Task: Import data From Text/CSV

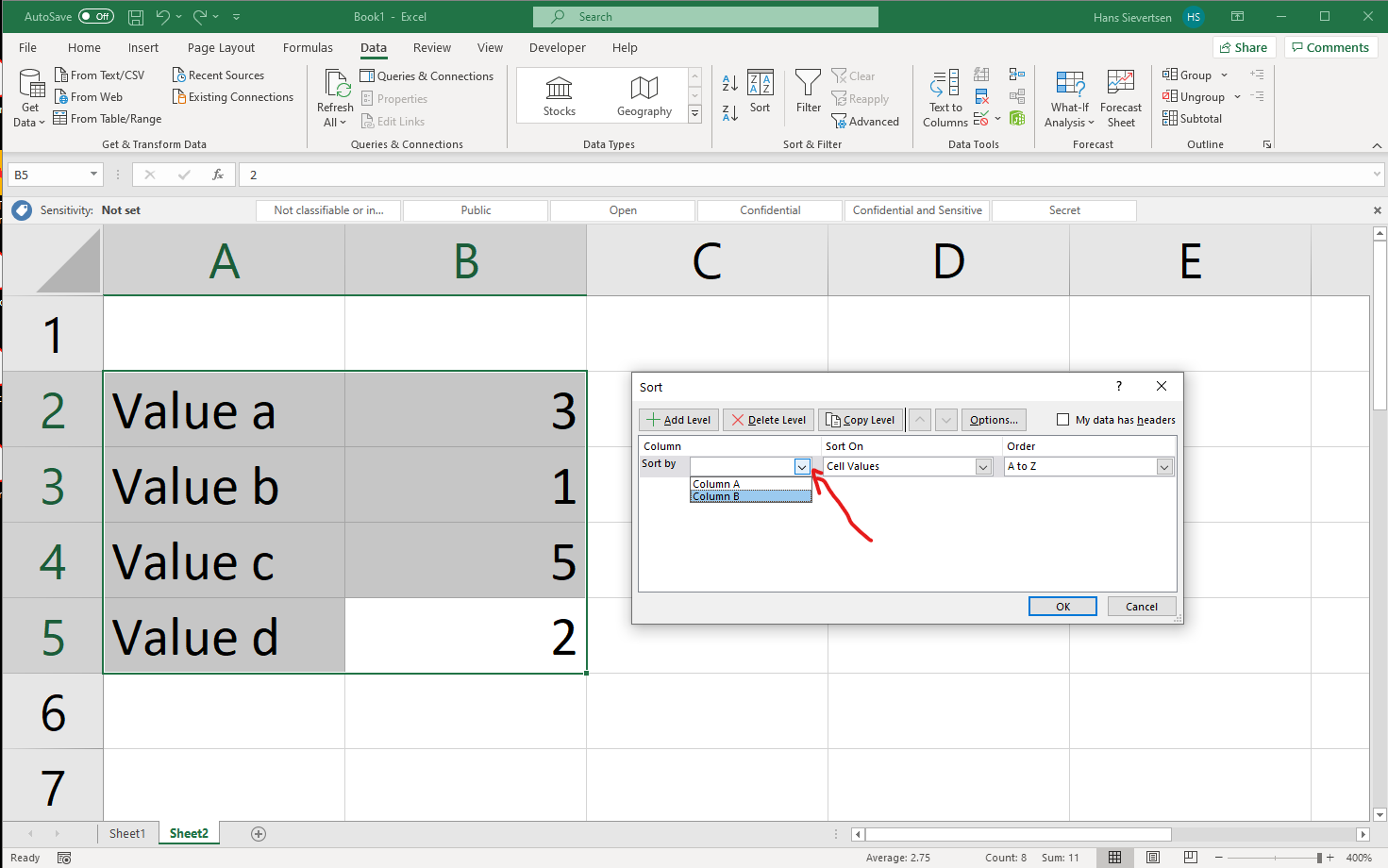Action: (x=100, y=75)
